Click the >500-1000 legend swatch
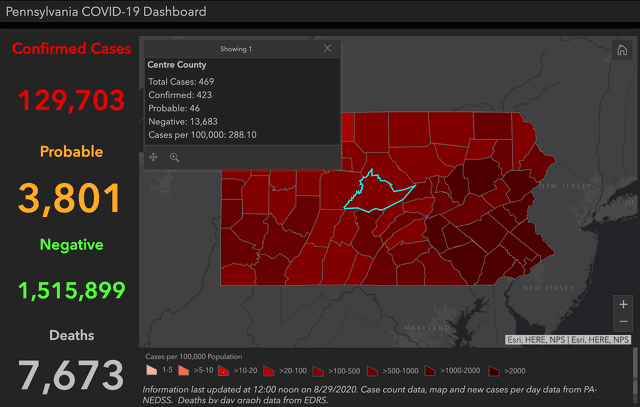 [372, 371]
